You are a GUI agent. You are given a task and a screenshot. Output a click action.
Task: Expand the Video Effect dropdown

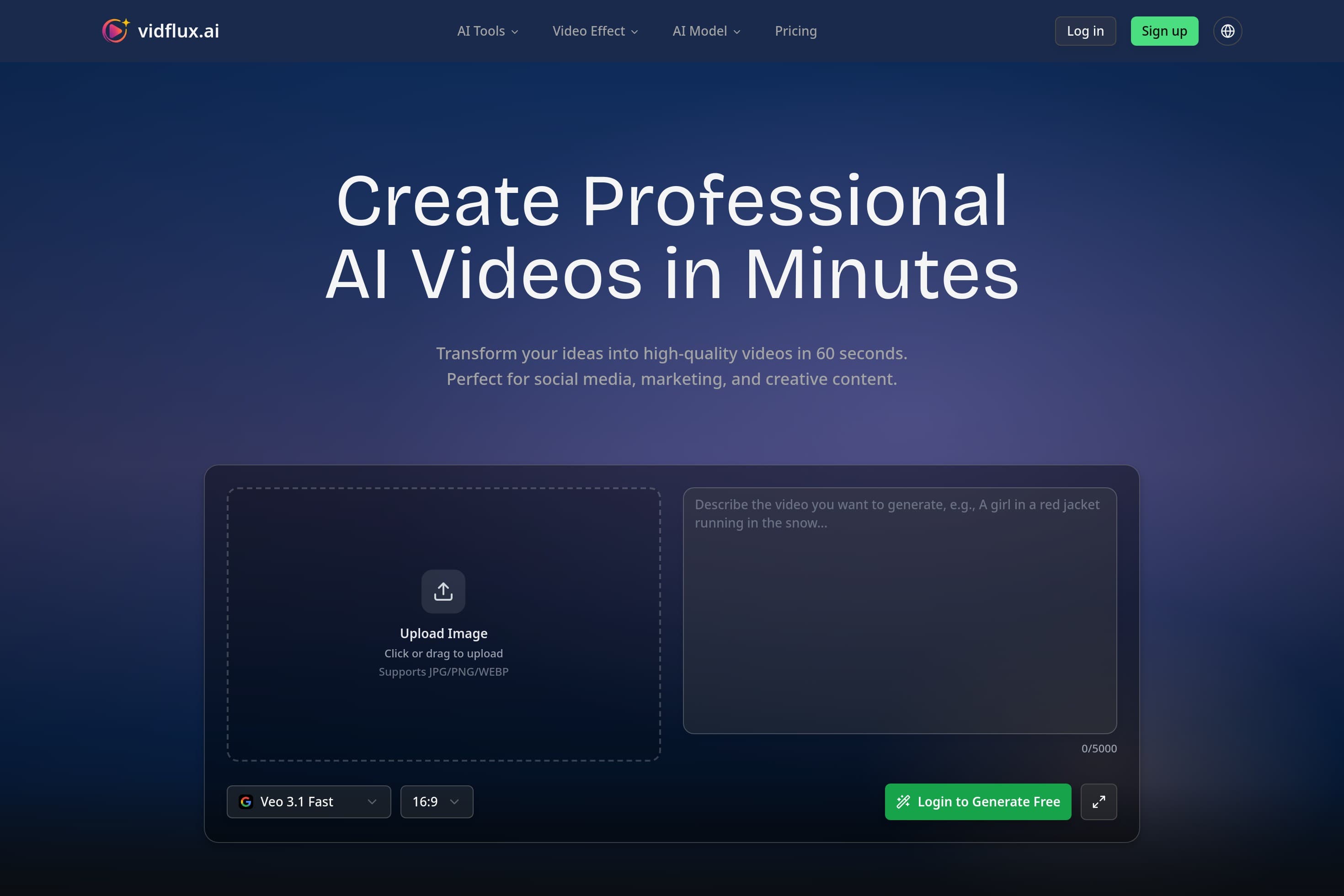[x=594, y=31]
